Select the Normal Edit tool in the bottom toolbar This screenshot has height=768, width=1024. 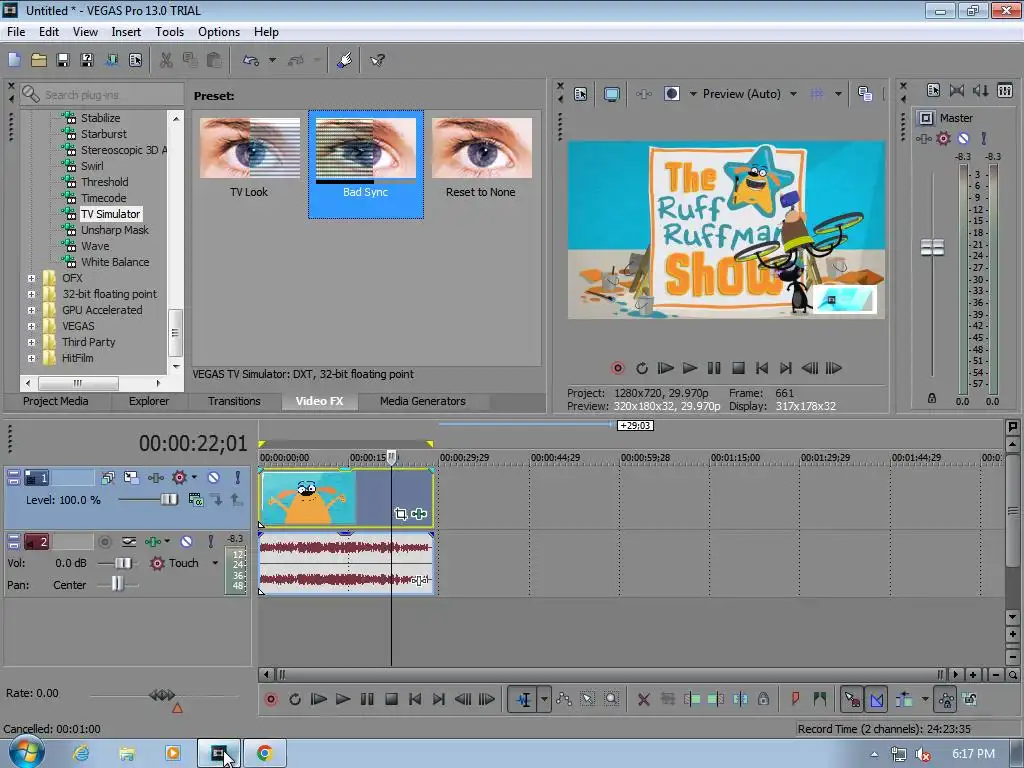(523, 699)
